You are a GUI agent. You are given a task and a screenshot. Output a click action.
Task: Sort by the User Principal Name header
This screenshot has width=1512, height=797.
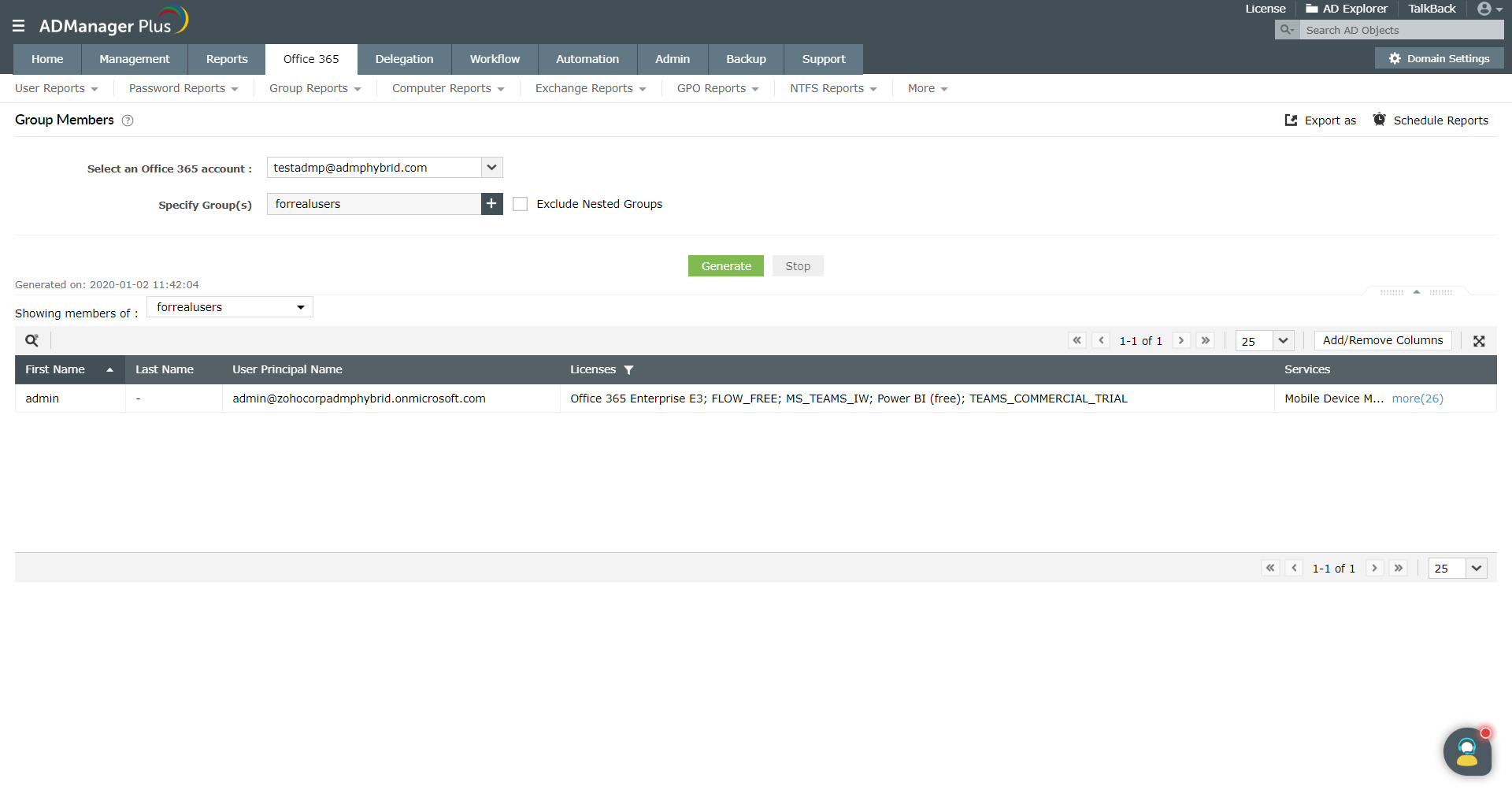(287, 369)
